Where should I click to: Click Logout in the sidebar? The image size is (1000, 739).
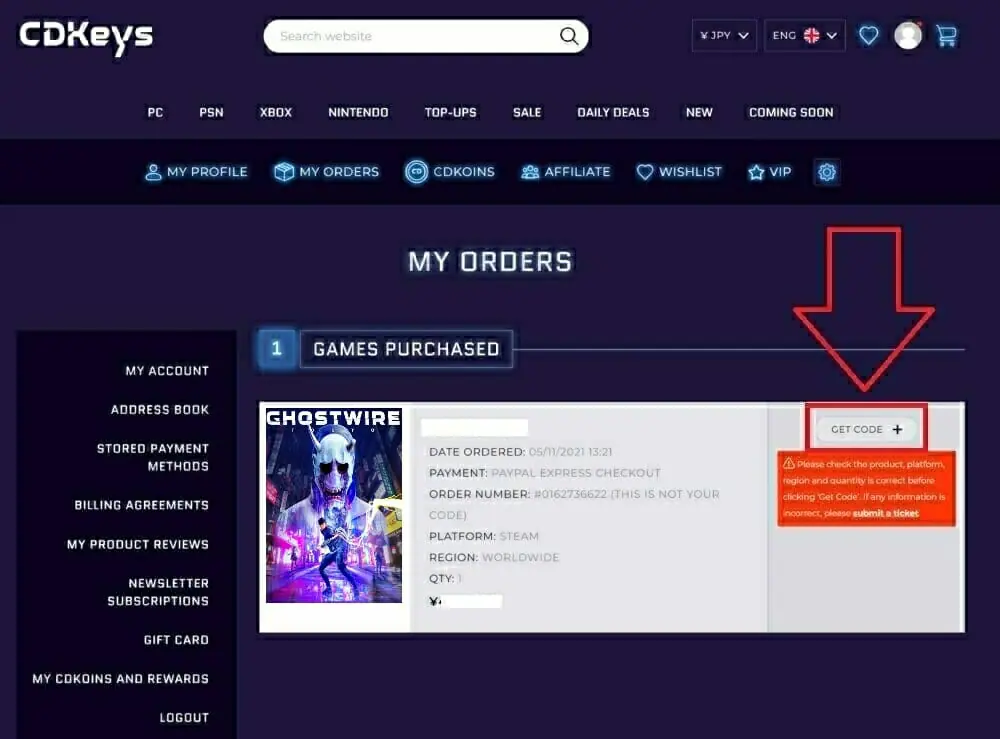pos(184,717)
